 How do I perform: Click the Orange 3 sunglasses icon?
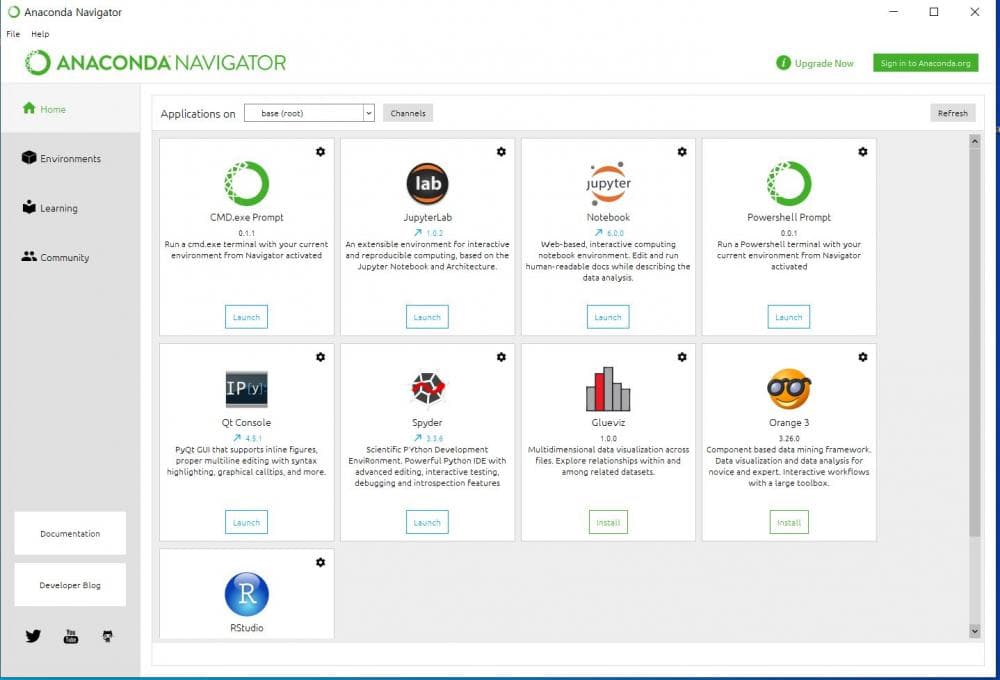[x=789, y=389]
